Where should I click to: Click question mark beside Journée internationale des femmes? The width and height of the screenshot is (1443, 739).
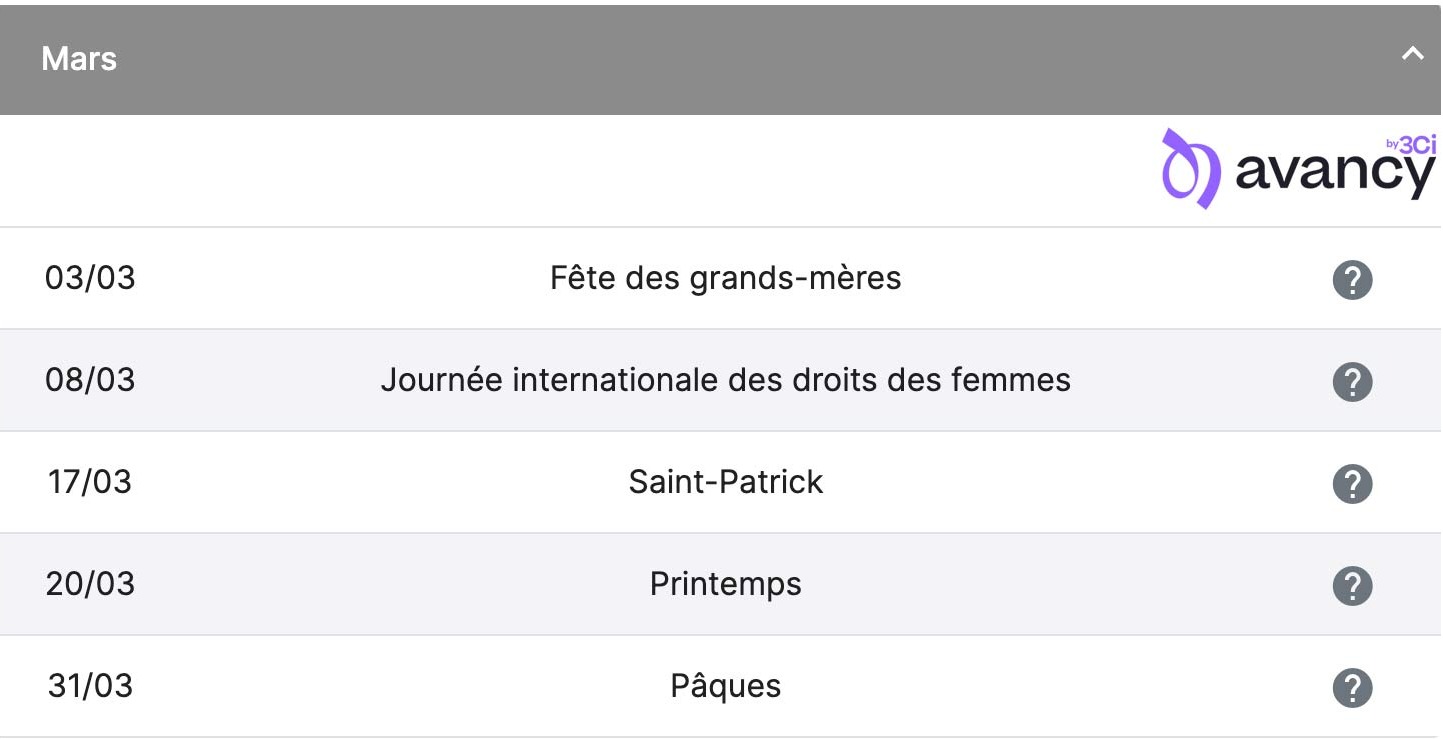pos(1352,382)
